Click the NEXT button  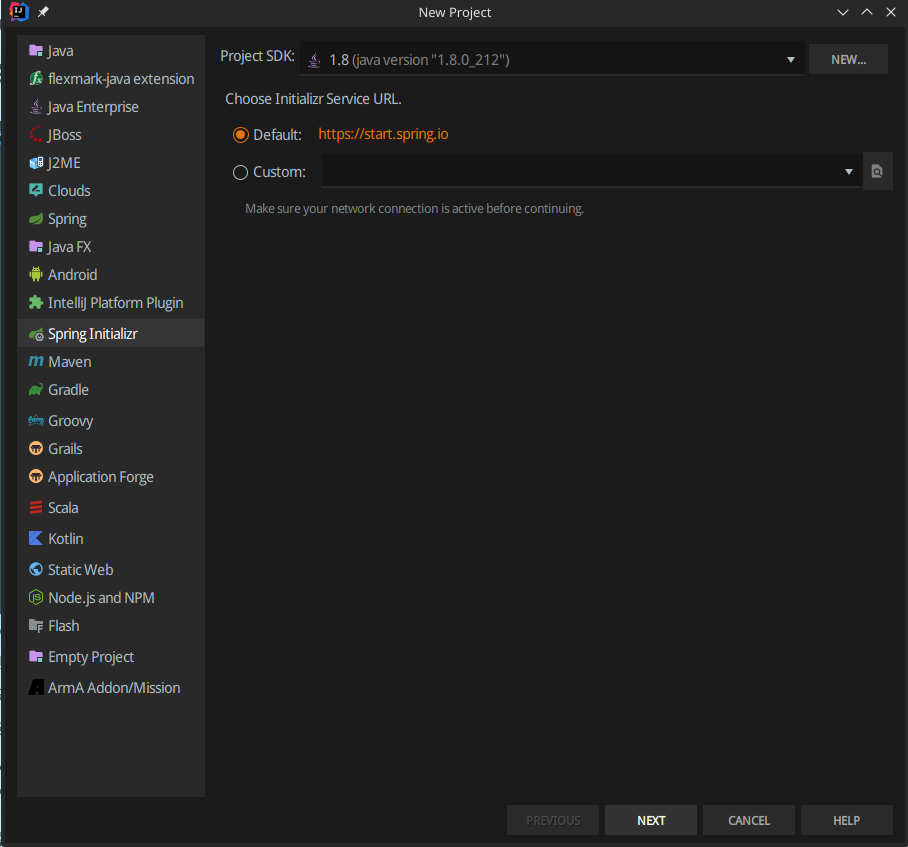point(651,820)
